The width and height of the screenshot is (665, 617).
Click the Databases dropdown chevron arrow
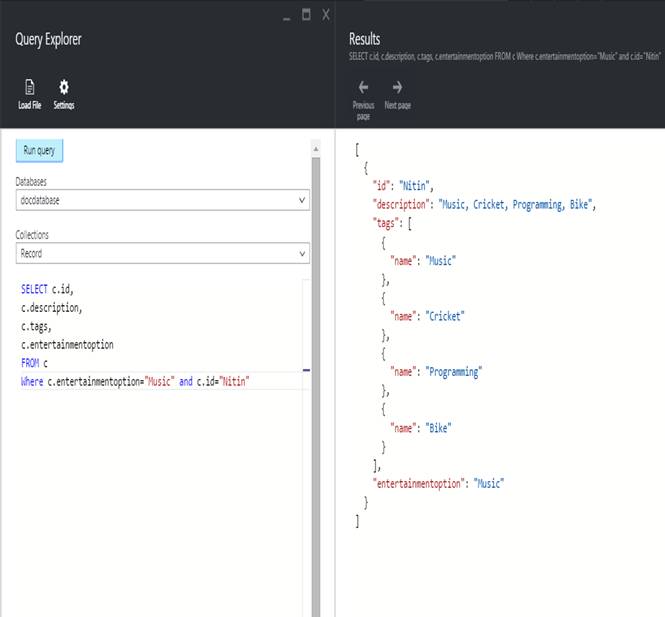pyautogui.click(x=303, y=201)
